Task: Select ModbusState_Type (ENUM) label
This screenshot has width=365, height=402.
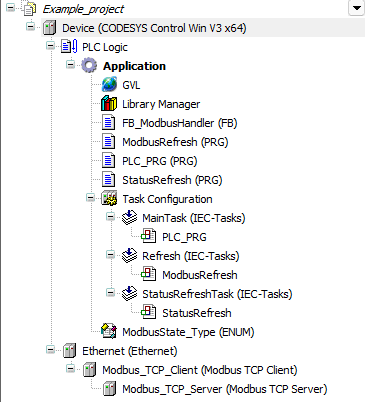Action: [188, 332]
